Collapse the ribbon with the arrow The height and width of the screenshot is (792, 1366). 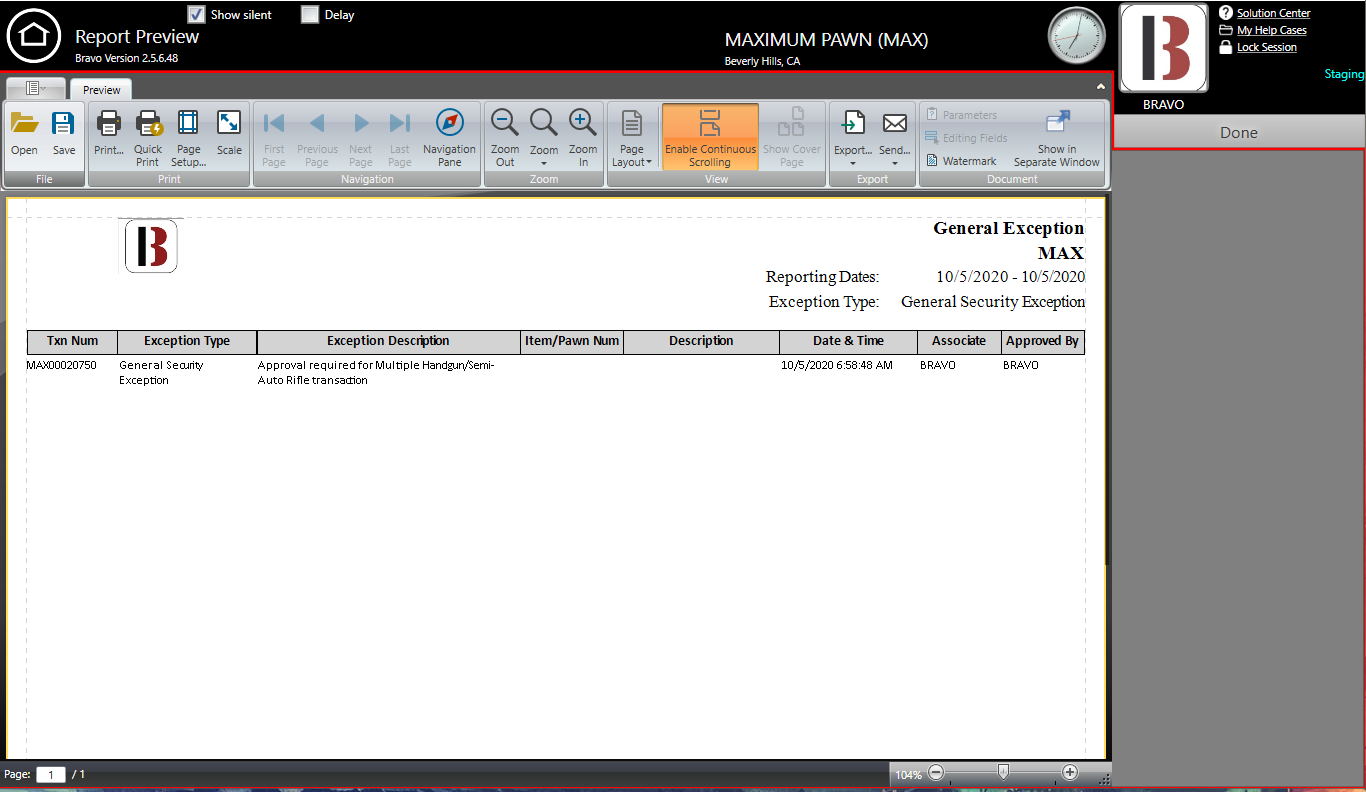(1100, 87)
